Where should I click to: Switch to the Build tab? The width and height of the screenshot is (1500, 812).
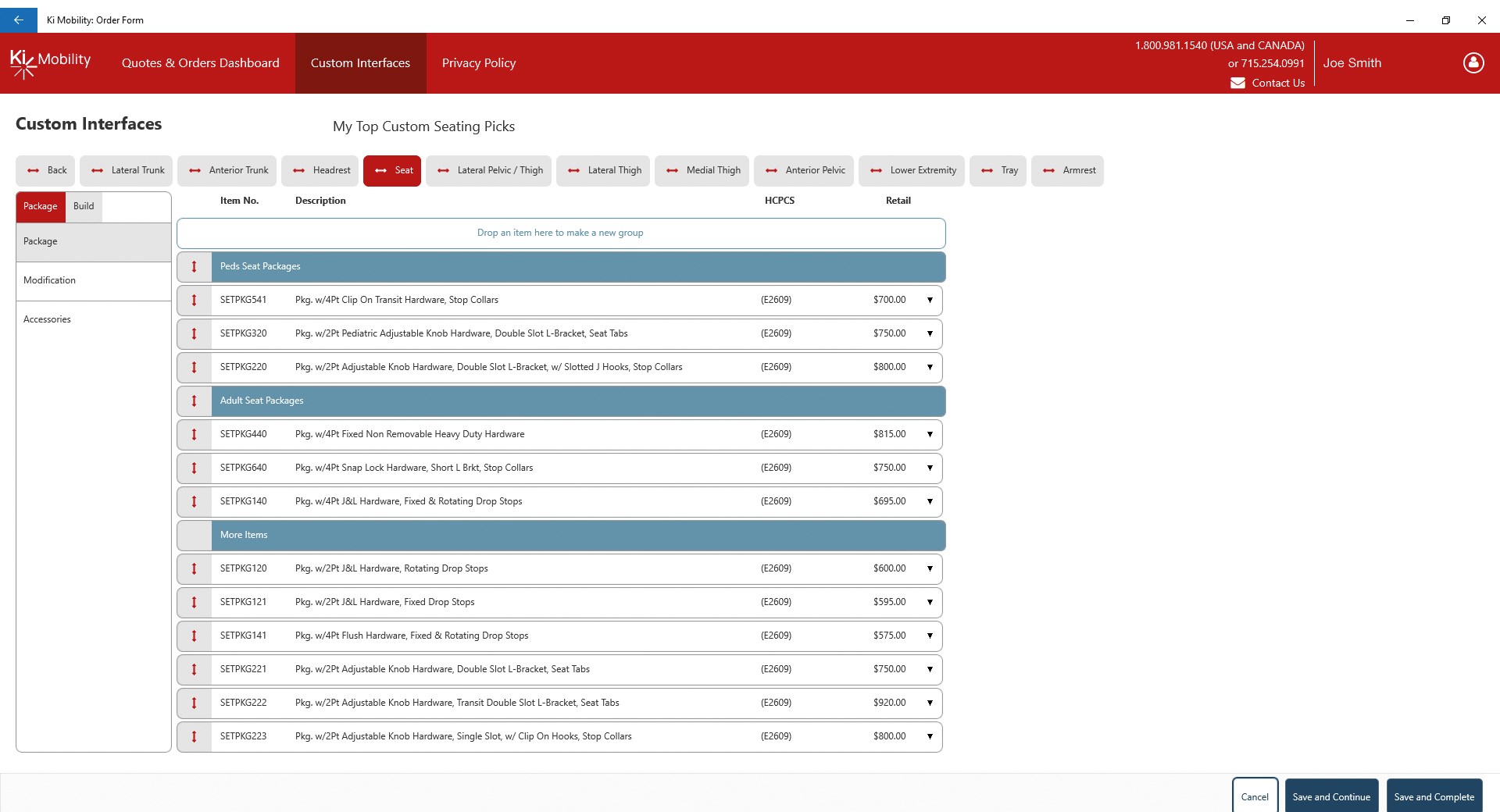coord(84,206)
